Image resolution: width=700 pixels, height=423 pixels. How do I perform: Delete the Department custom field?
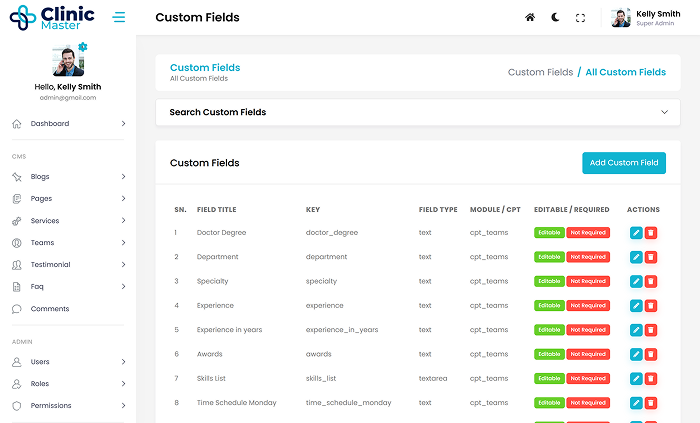tap(651, 257)
